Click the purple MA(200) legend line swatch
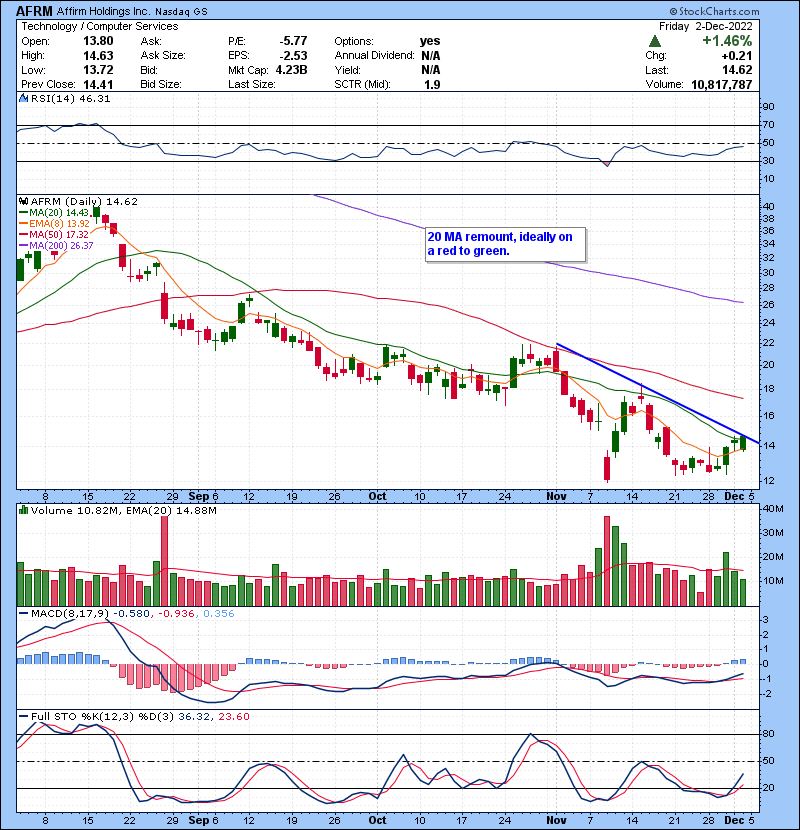Viewport: 800px width, 830px height. click(23, 246)
